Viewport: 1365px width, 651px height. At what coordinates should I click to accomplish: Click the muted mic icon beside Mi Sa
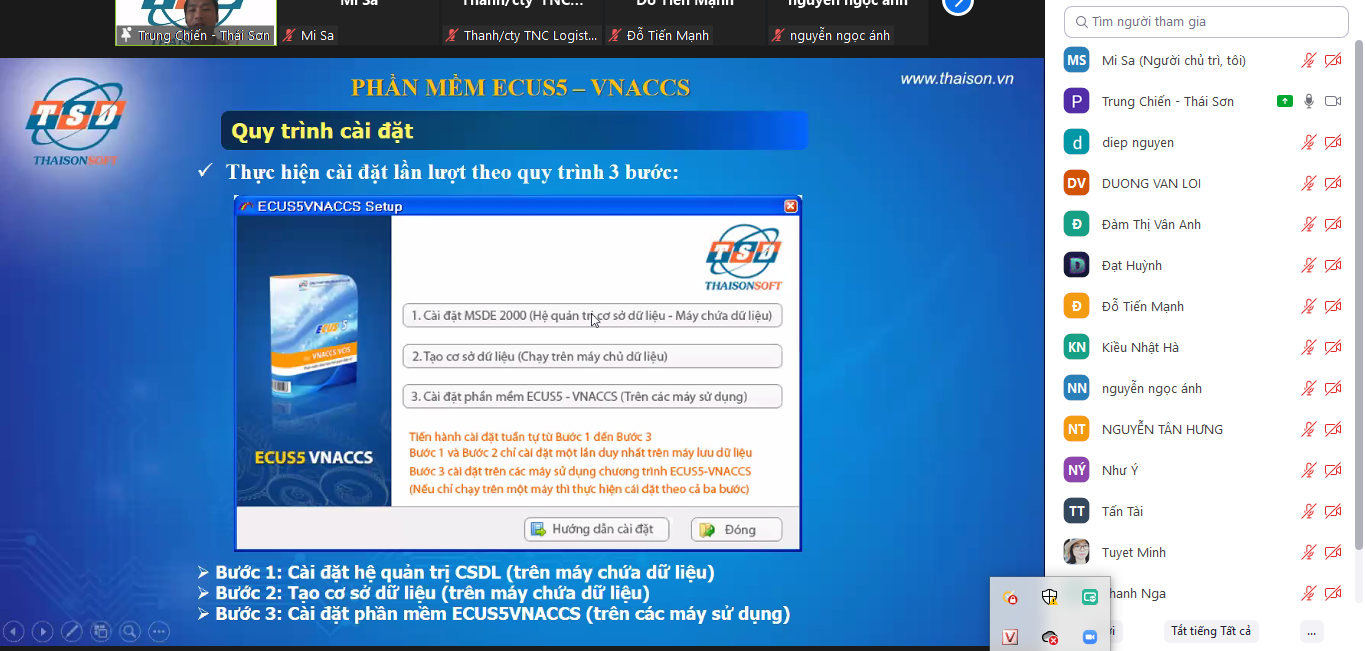pyautogui.click(x=1308, y=61)
